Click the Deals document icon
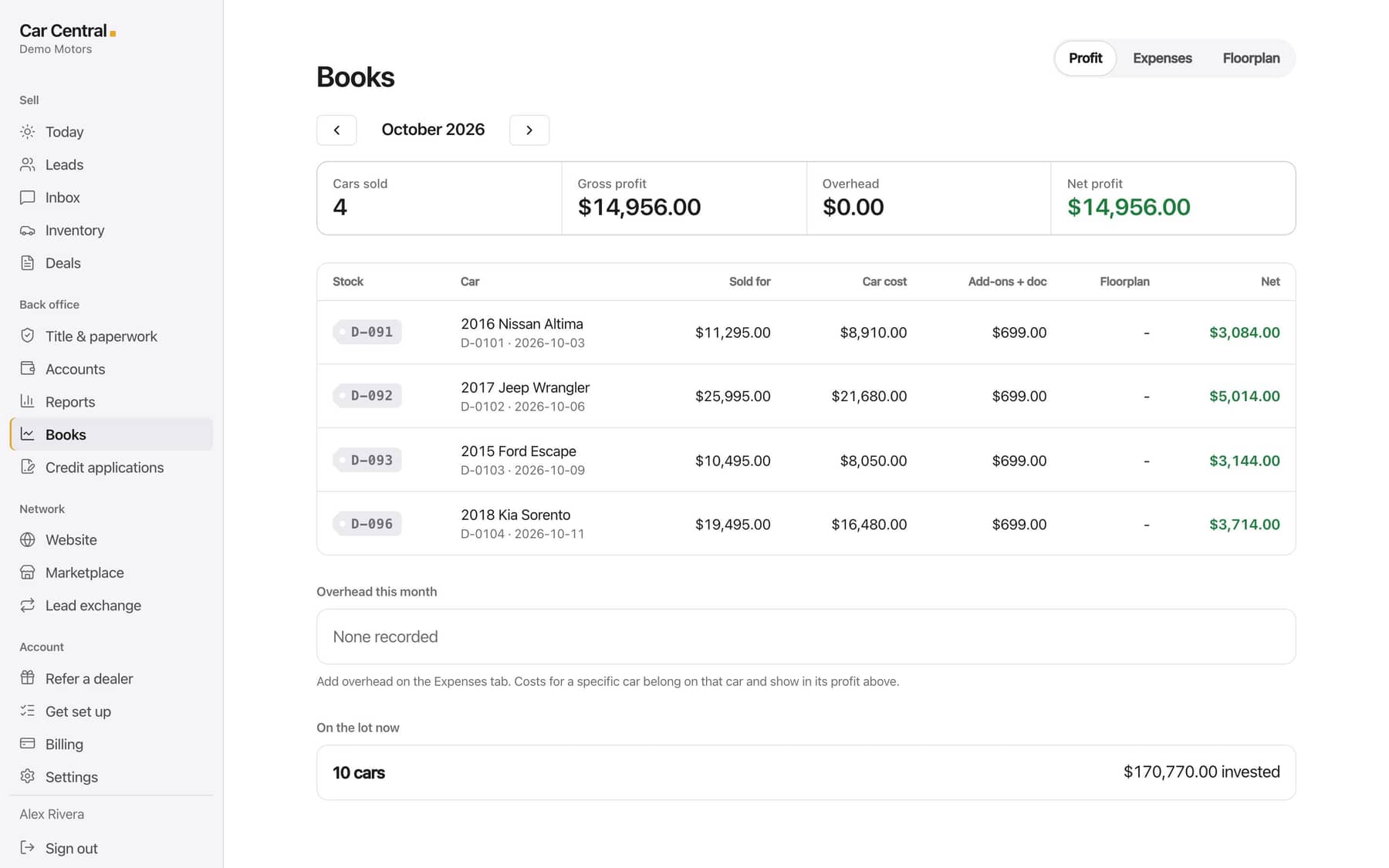 pyautogui.click(x=28, y=263)
